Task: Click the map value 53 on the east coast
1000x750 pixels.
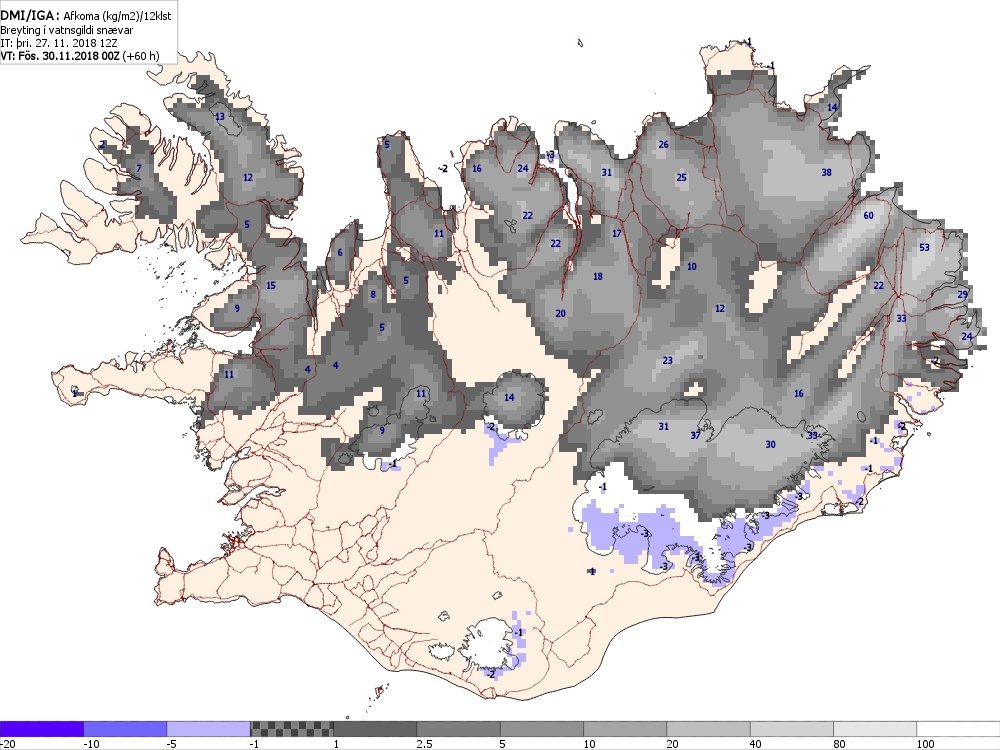Action: pos(924,247)
